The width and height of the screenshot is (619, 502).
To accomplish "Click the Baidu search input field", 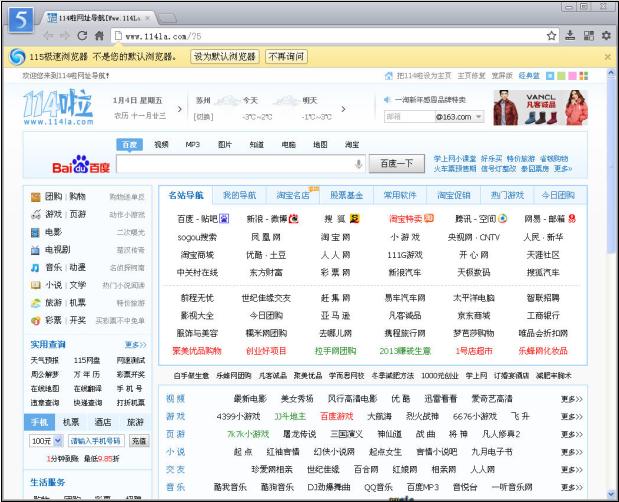I will [x=235, y=163].
